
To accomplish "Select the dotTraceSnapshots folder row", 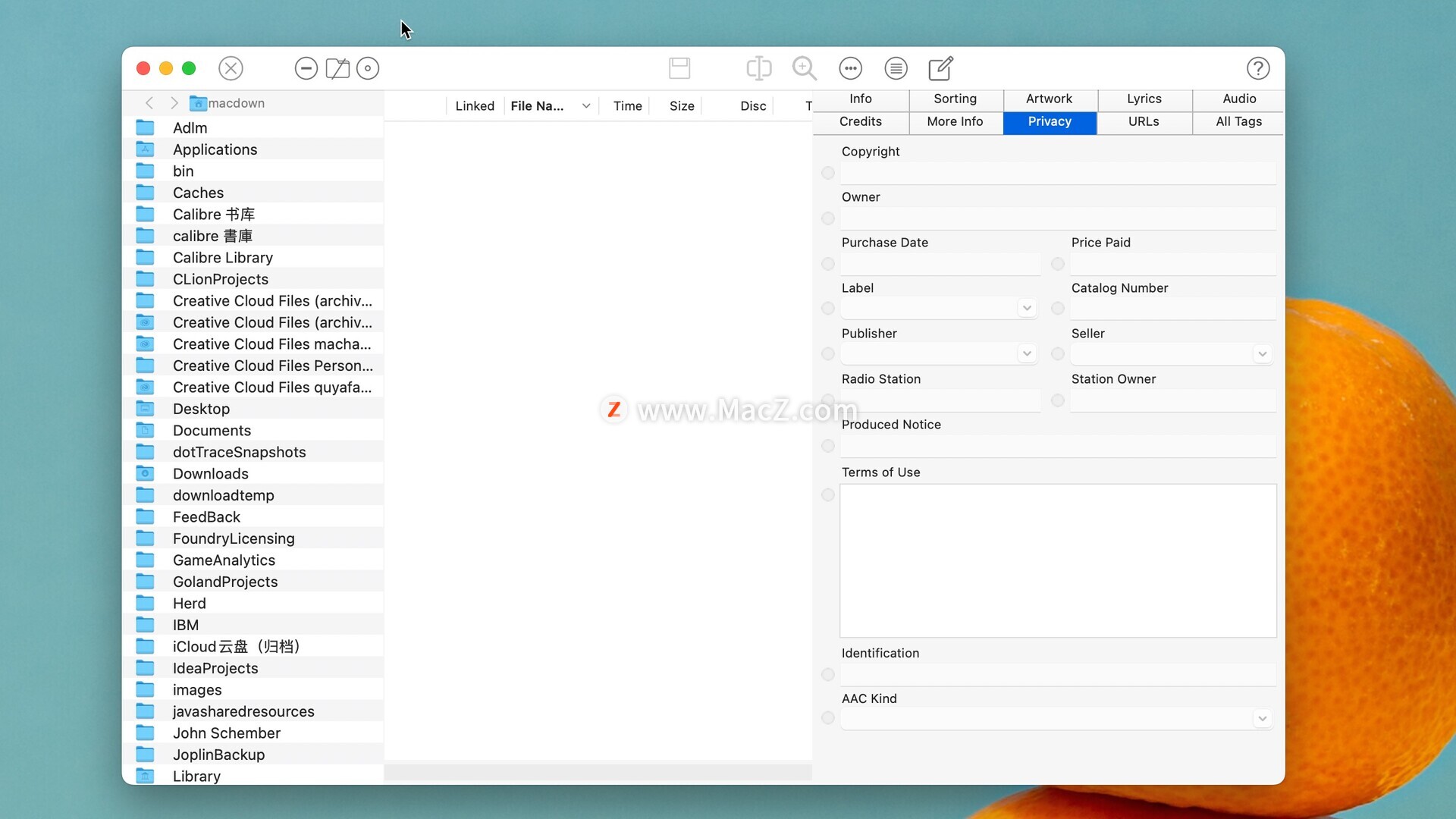I will coord(253,452).
